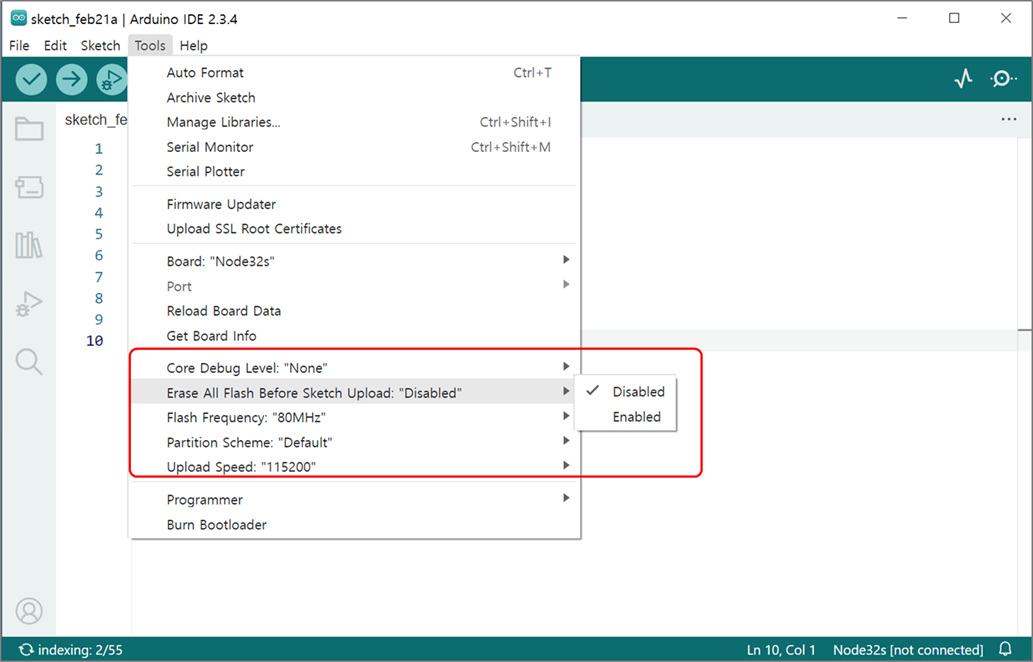Start debugging with the debug play icon
This screenshot has height=662, width=1033.
tap(111, 80)
